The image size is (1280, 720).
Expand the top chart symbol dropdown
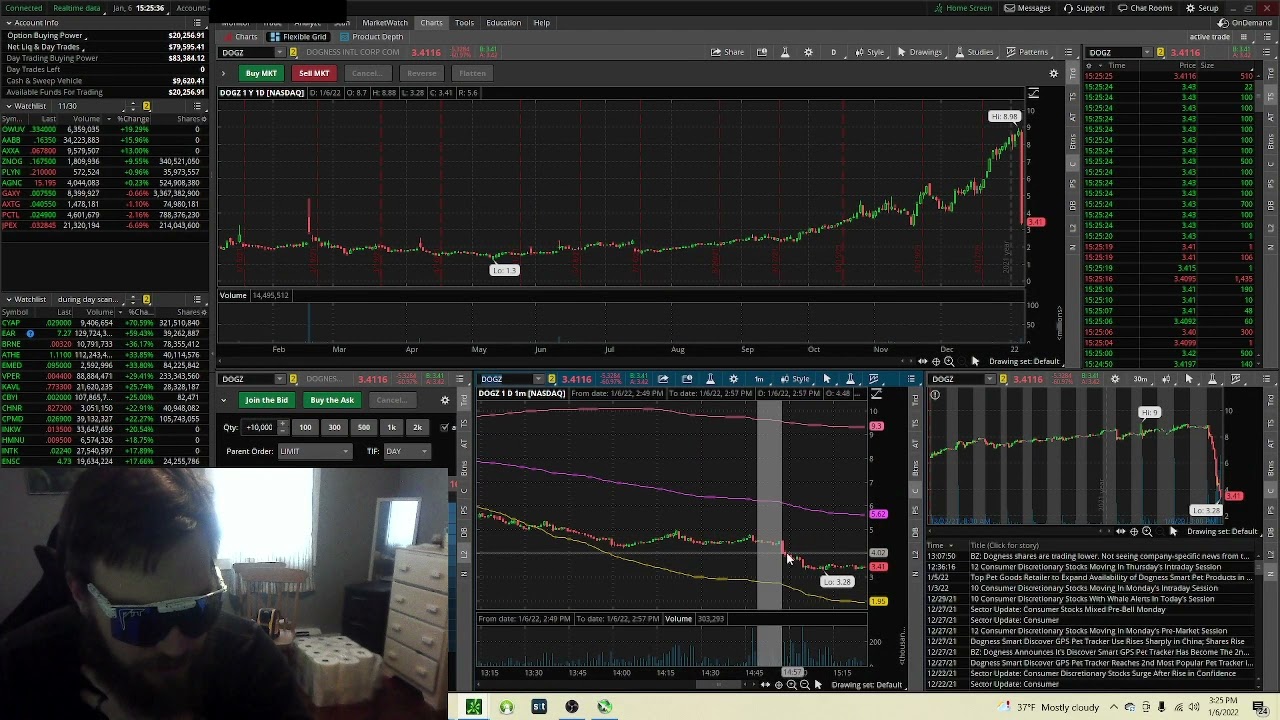[x=278, y=52]
